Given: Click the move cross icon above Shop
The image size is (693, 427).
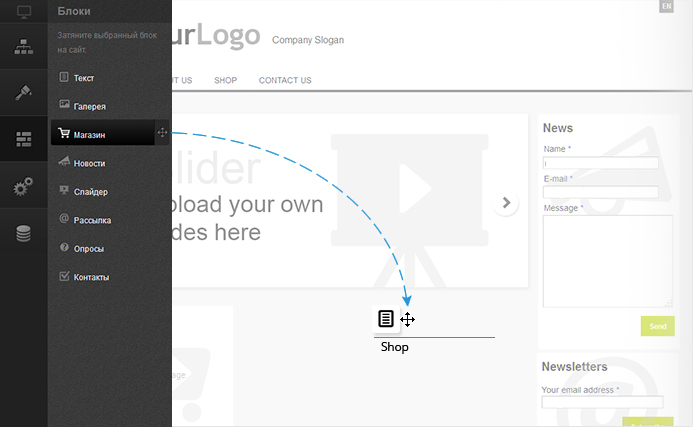Looking at the screenshot, I should pos(407,319).
